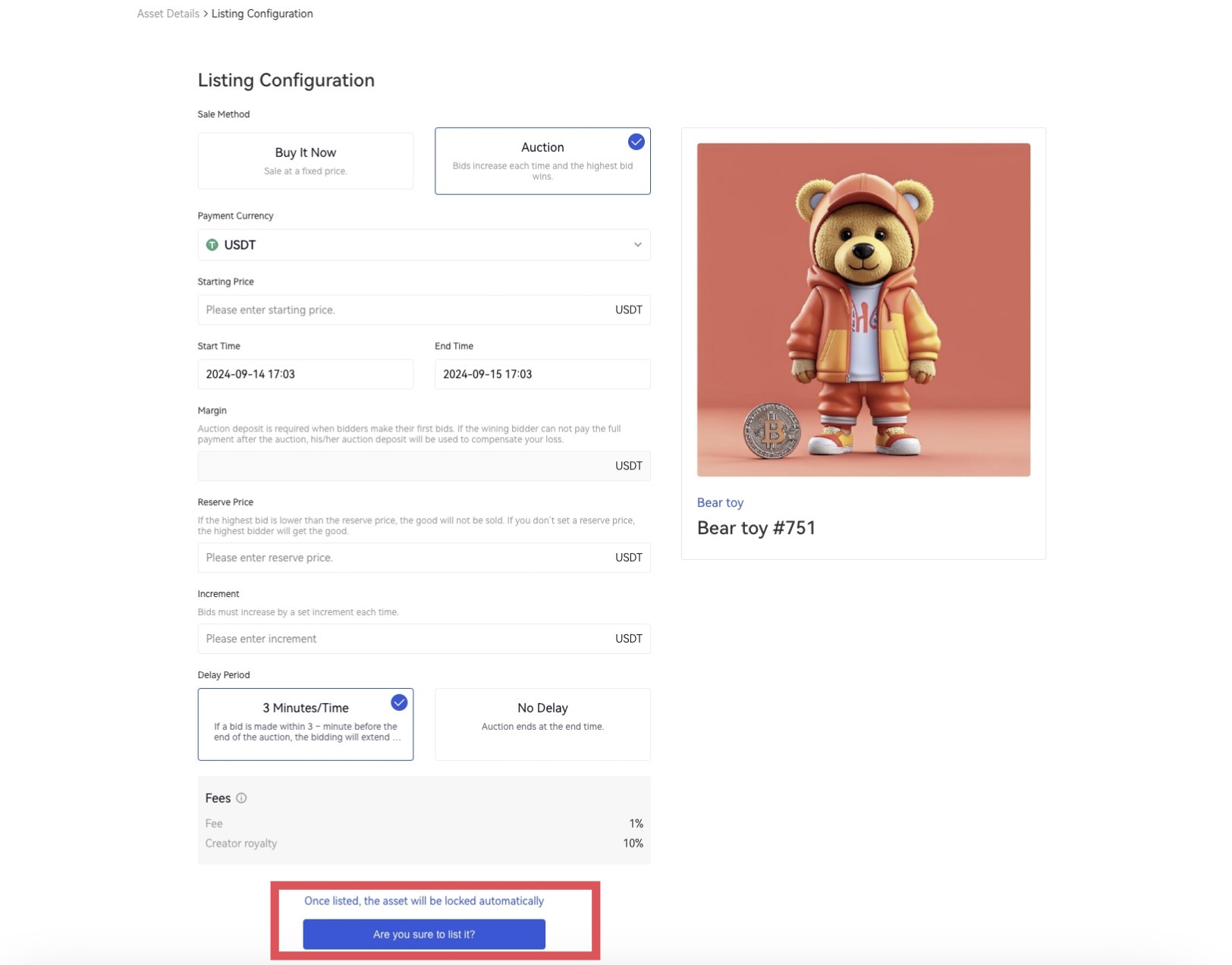Viewport: 1232px width, 965px height.
Task: Open the End Time date picker
Action: [x=542, y=374]
